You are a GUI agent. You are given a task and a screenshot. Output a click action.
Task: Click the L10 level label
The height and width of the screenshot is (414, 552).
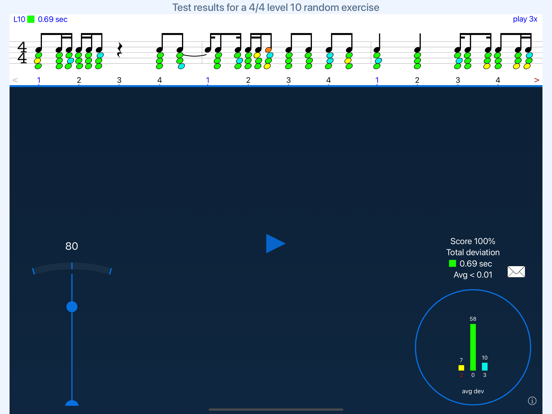[x=19, y=19]
